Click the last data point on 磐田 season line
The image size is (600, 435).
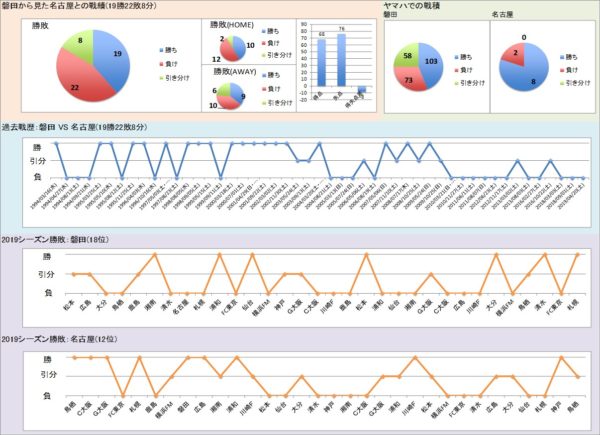(x=577, y=255)
